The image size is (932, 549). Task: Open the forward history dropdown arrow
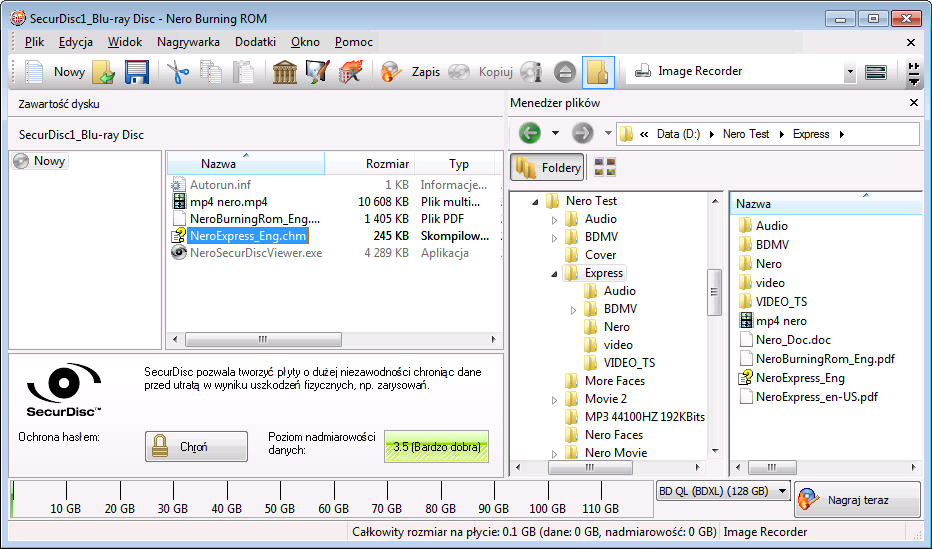[608, 133]
